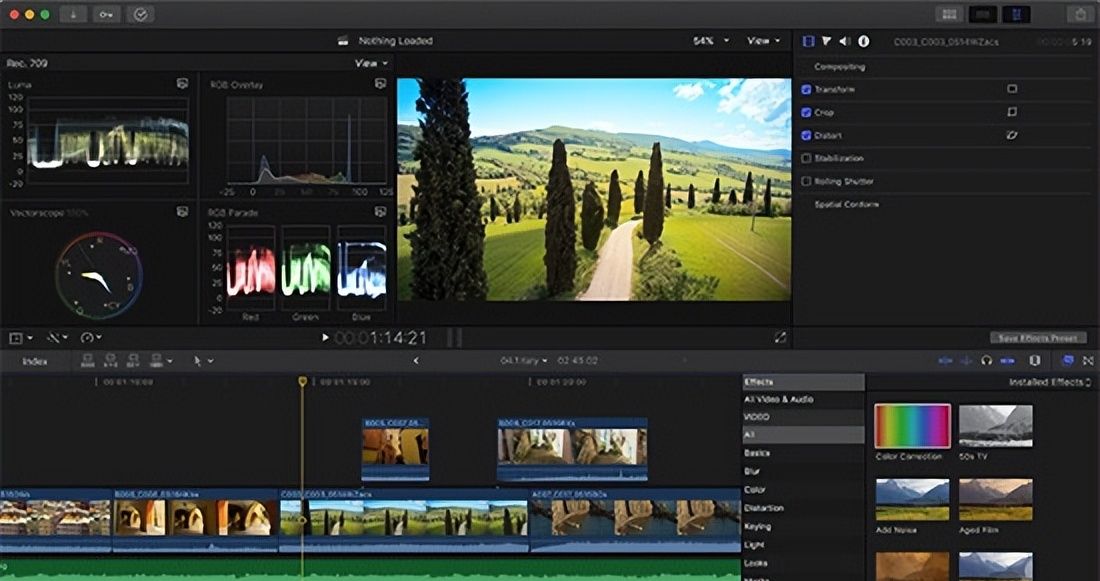Click the Background Tasks checkmark icon

[141, 14]
